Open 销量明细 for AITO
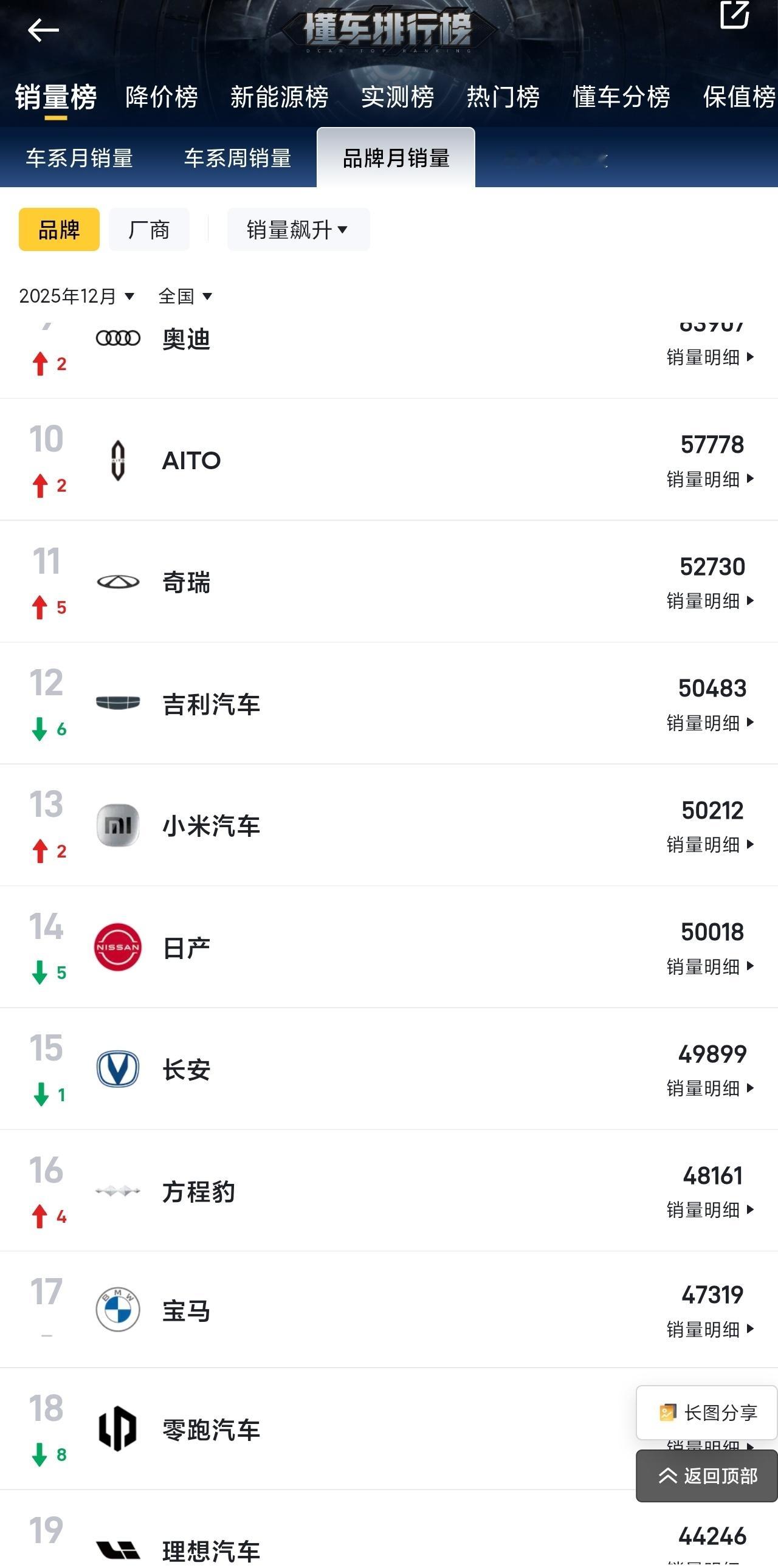778x1568 pixels. pos(710,479)
